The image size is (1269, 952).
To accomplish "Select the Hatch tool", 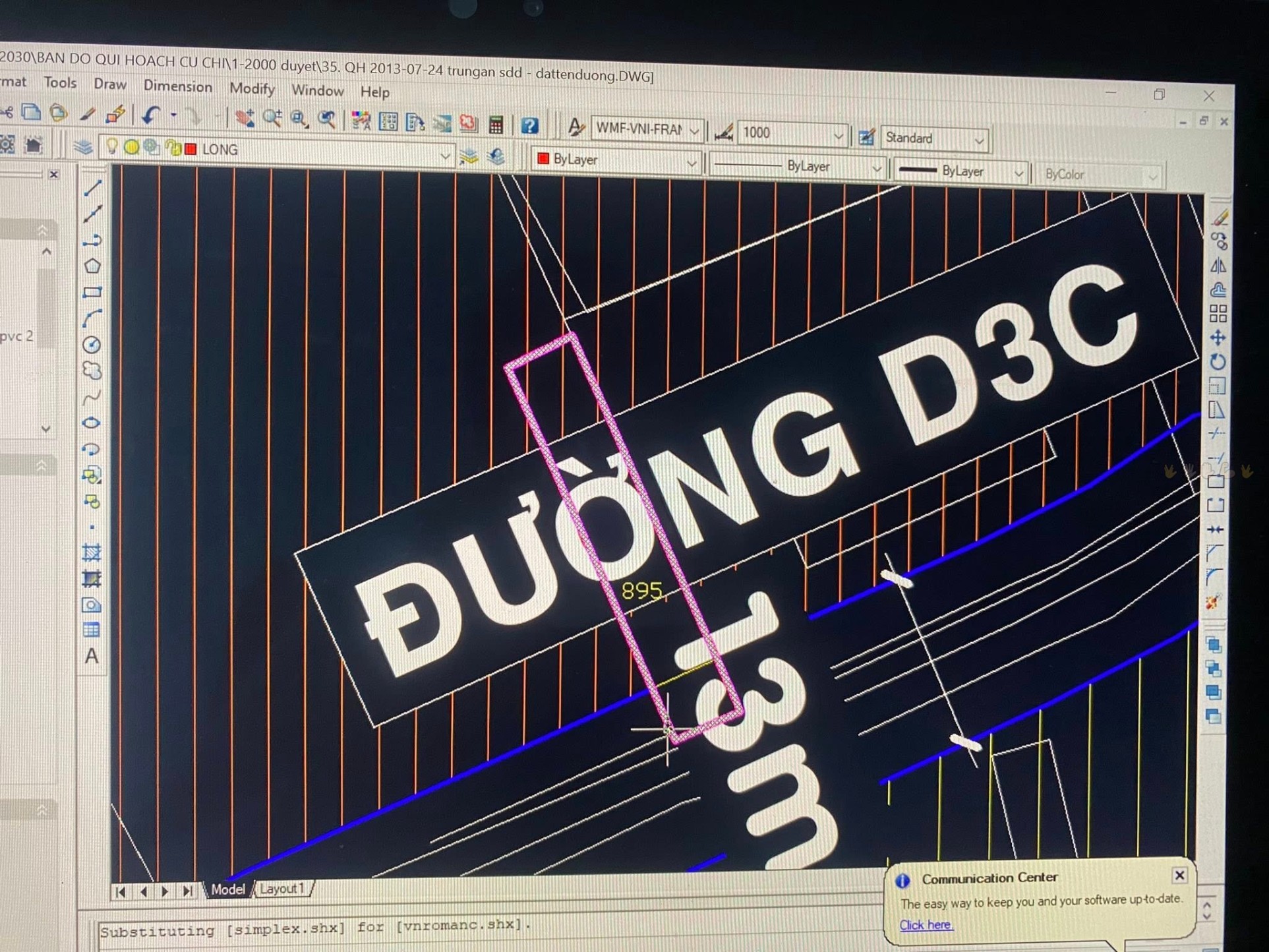I will [92, 552].
